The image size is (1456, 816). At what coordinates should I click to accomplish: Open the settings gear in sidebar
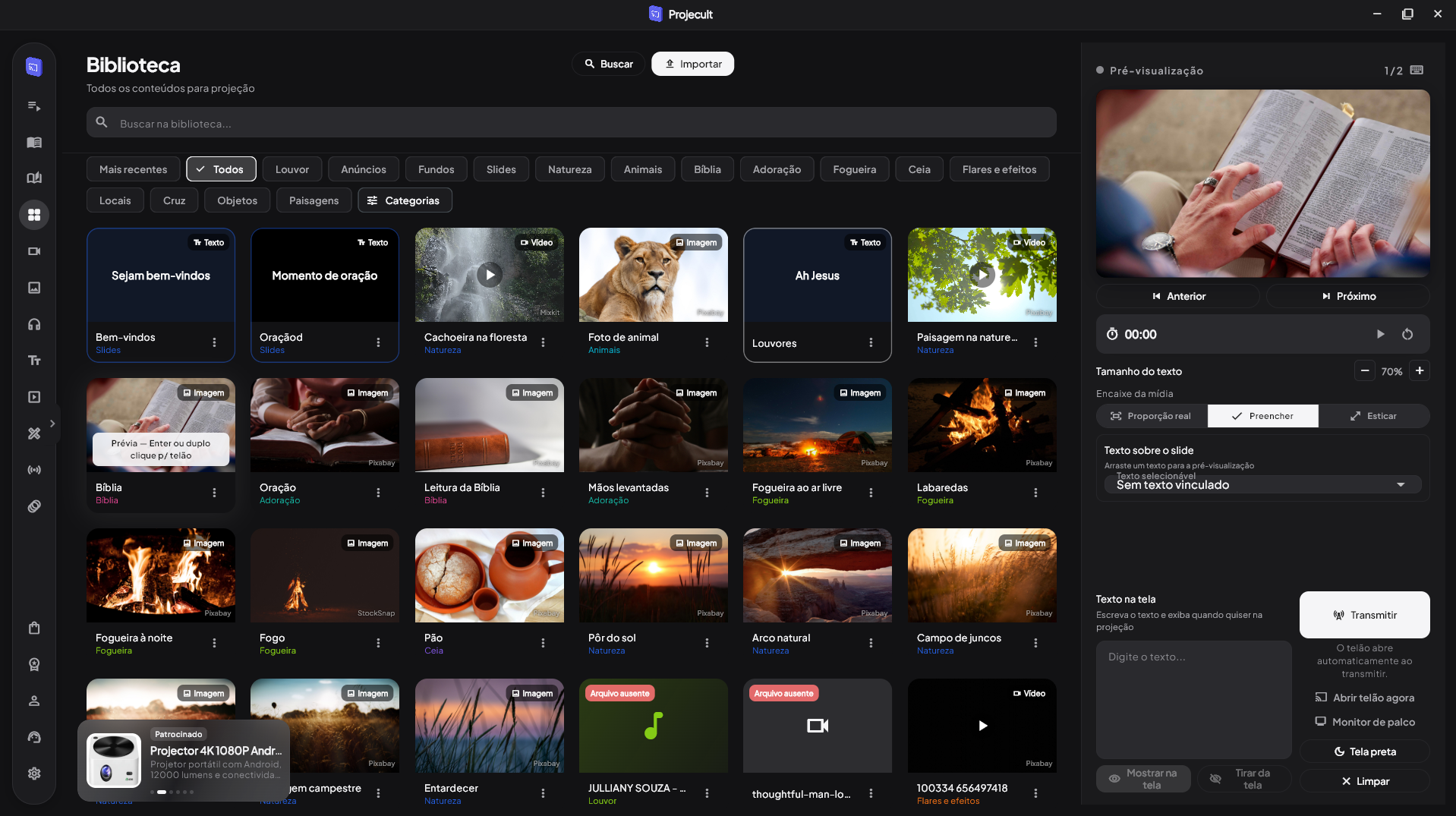click(x=34, y=773)
